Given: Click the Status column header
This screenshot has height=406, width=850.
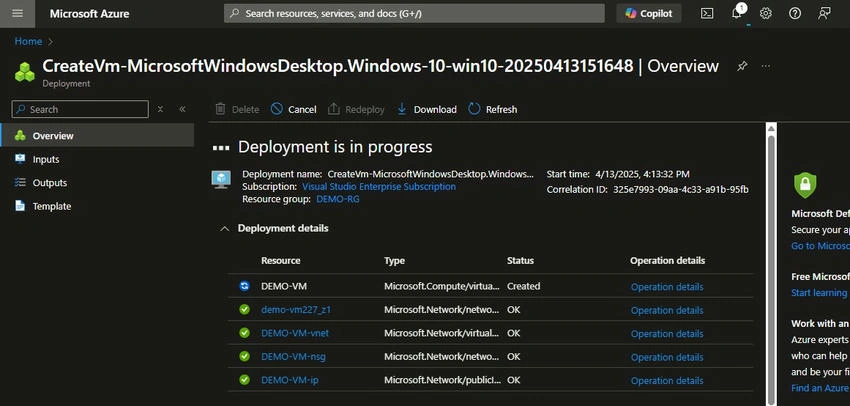Looking at the screenshot, I should coord(520,261).
